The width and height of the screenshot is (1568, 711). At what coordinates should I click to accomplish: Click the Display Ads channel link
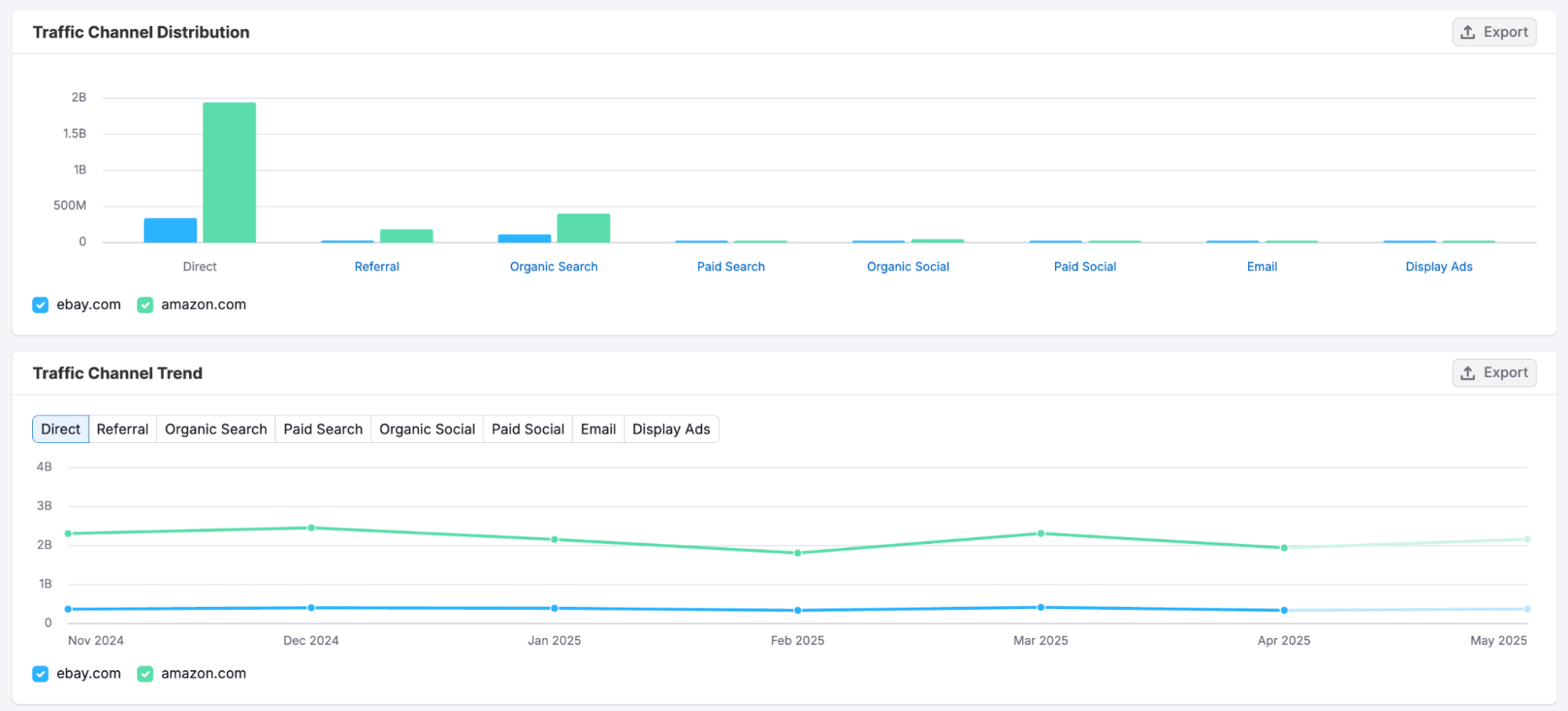point(1438,267)
